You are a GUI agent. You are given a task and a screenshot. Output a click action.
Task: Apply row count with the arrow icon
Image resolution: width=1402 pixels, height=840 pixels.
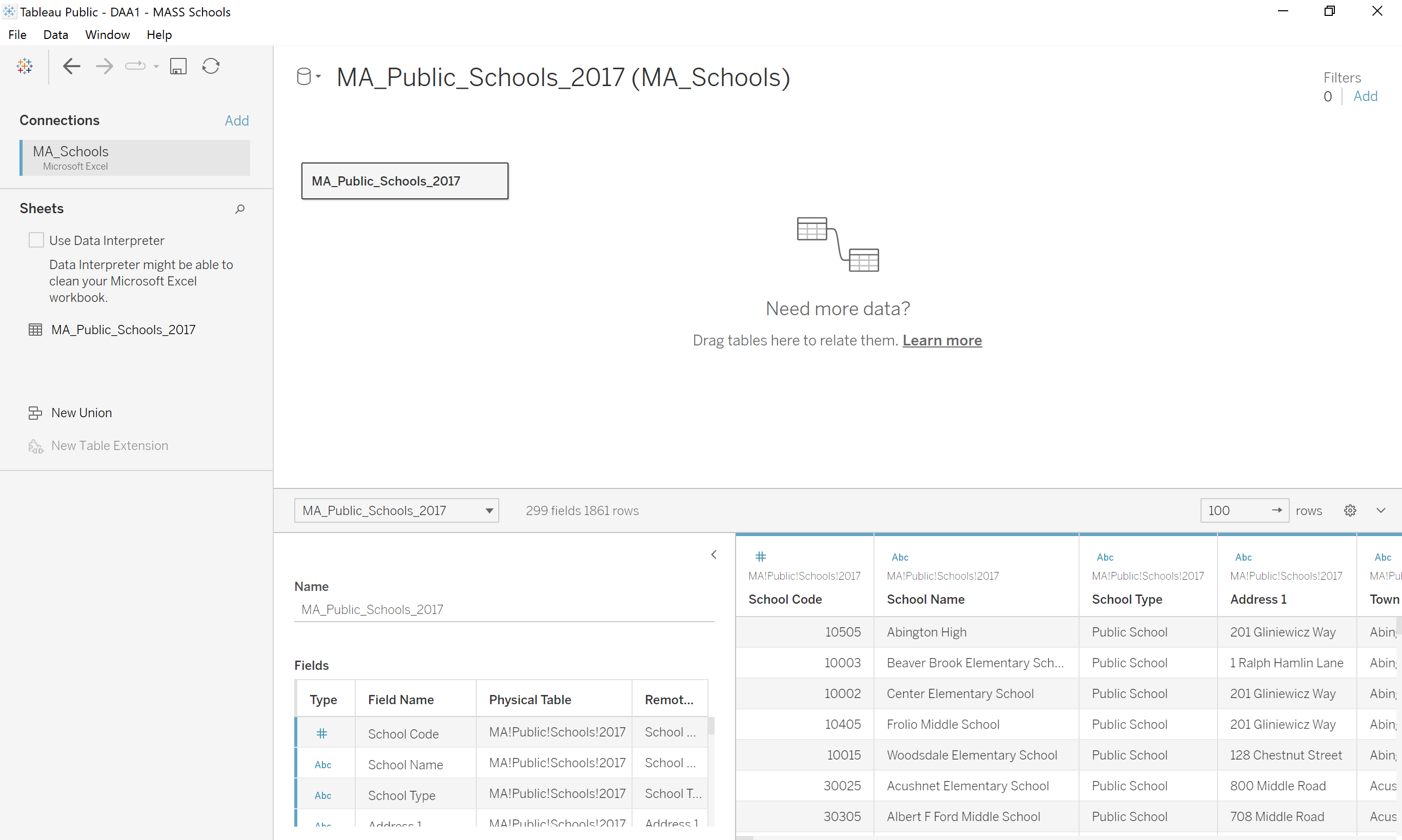pyautogui.click(x=1277, y=510)
